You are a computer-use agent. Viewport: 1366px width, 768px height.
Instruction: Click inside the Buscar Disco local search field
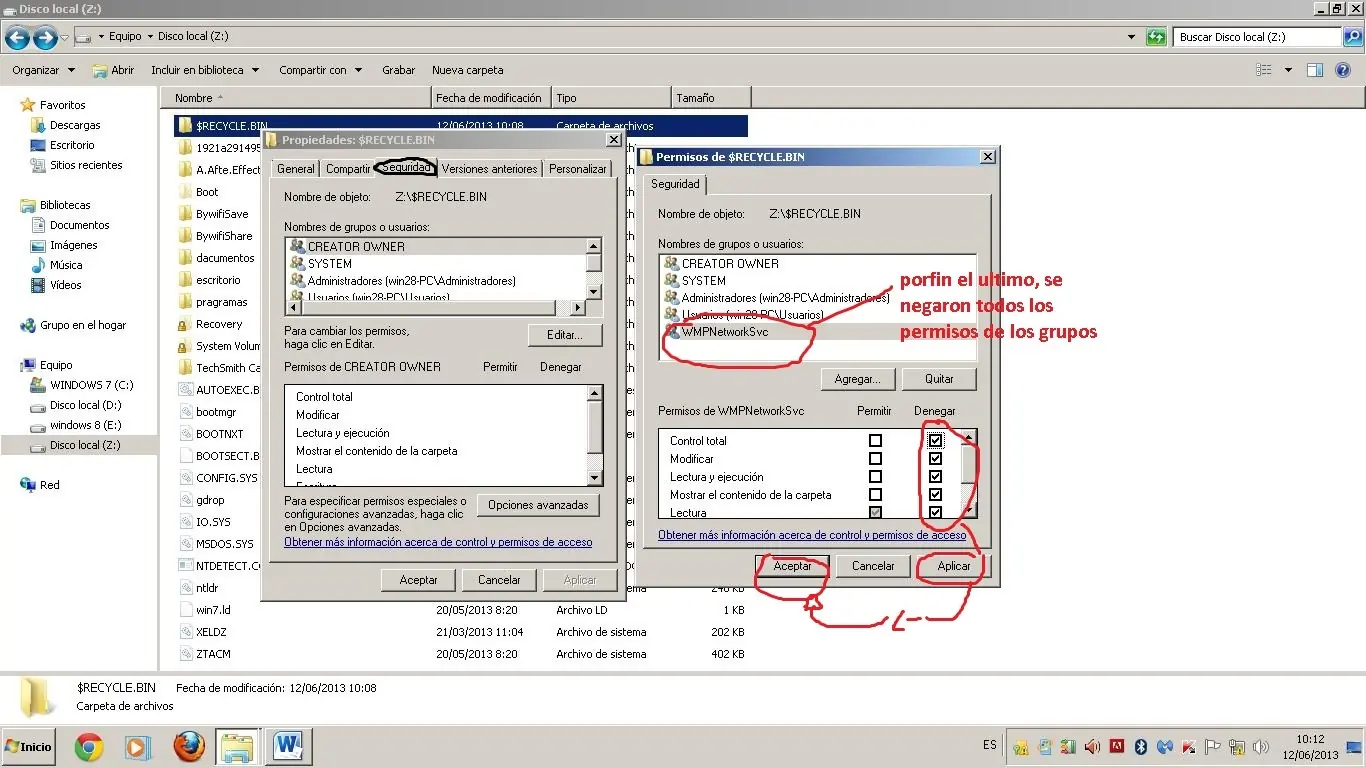tap(1258, 37)
